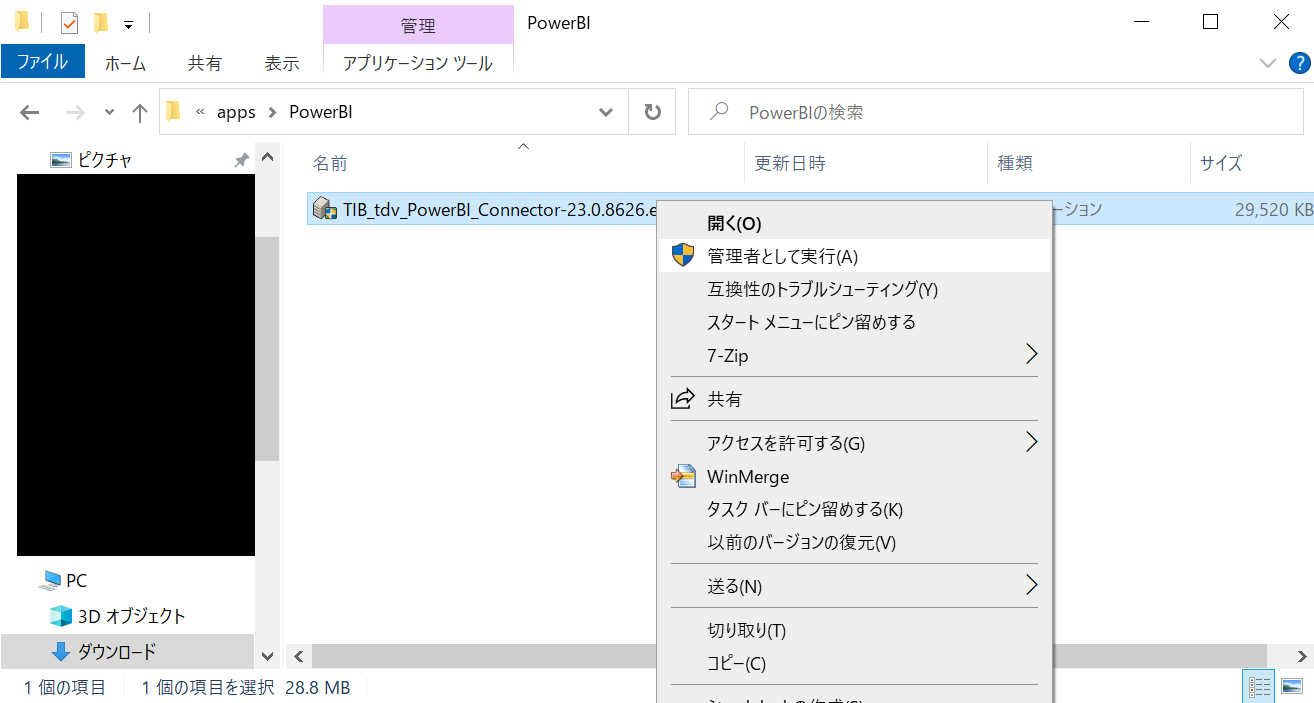Click the WinMerge icon in context menu

point(683,476)
